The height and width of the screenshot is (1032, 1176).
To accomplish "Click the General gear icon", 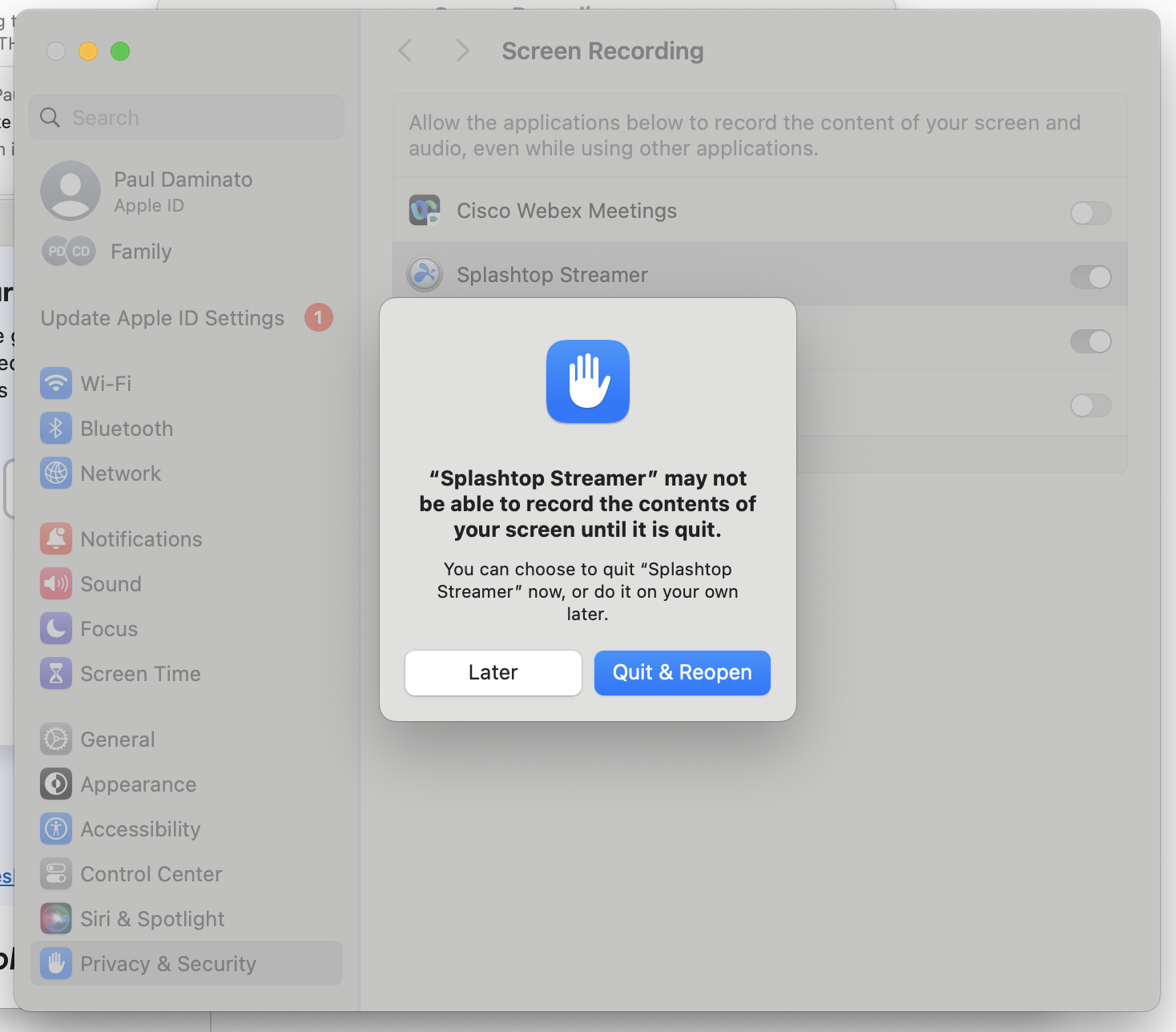I will pos(56,740).
